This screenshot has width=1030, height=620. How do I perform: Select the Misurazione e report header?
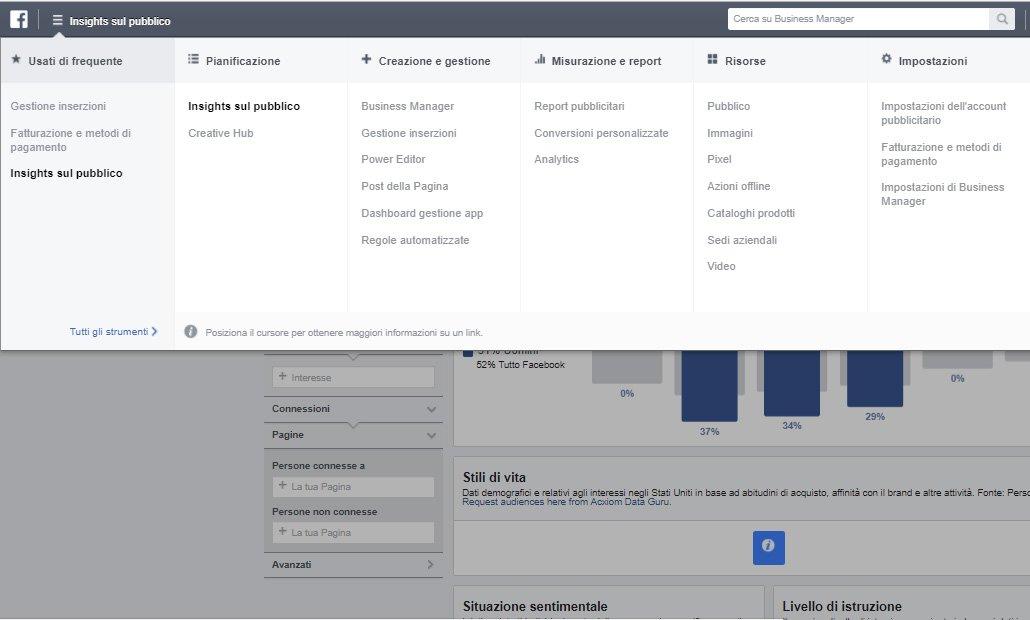coord(606,61)
